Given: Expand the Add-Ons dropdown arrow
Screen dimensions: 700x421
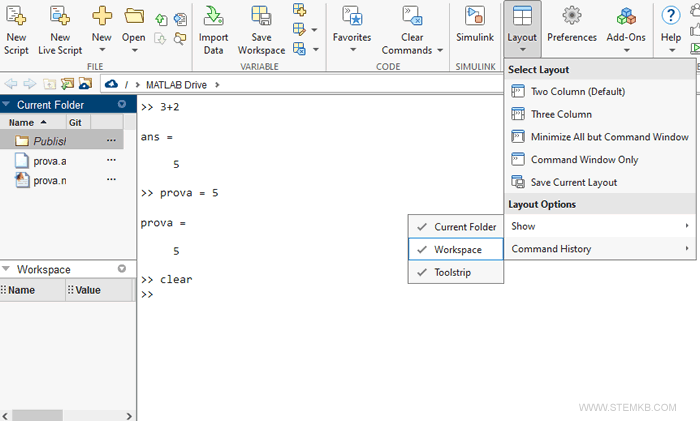Looking at the screenshot, I should pyautogui.click(x=626, y=50).
